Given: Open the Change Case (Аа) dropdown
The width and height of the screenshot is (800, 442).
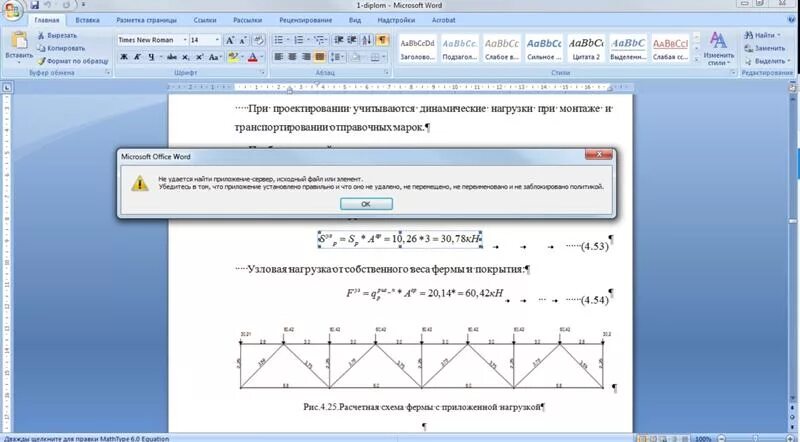Looking at the screenshot, I should tap(214, 57).
